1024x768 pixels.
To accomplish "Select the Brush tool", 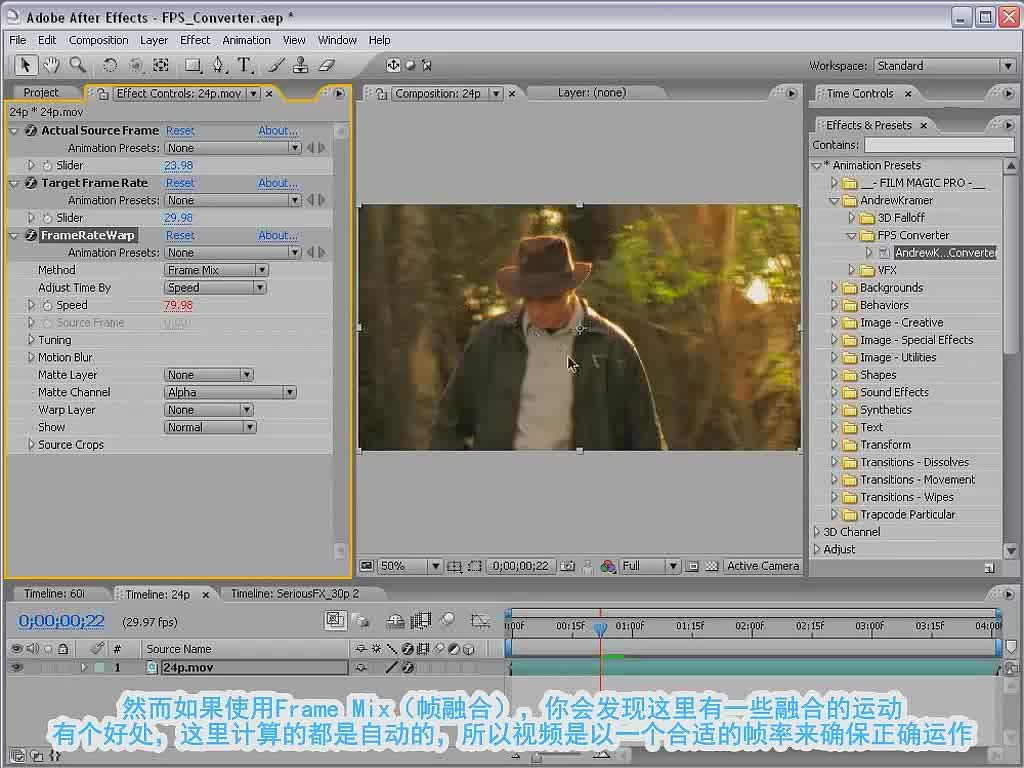I will (276, 65).
